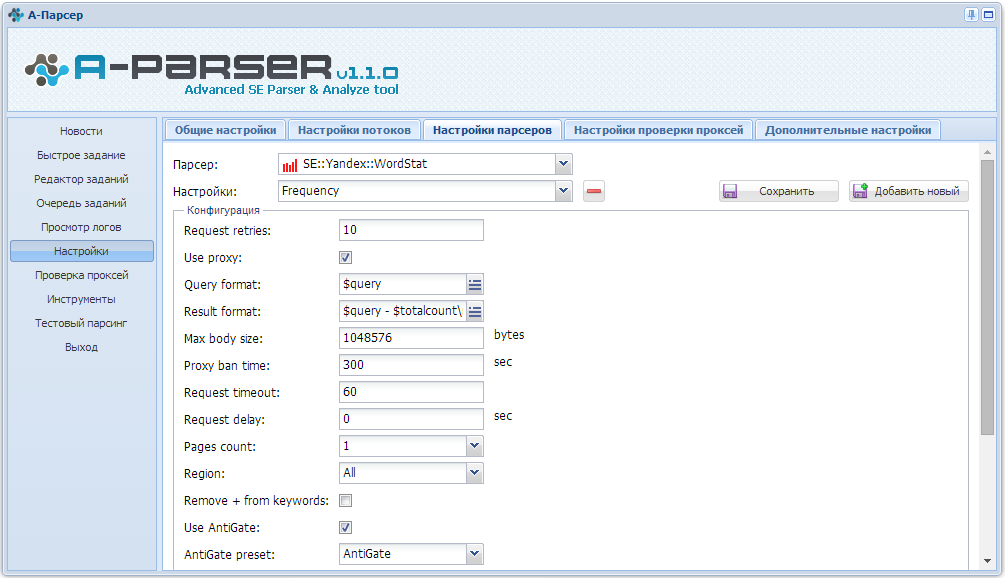Click the Request timeout field

411,392
